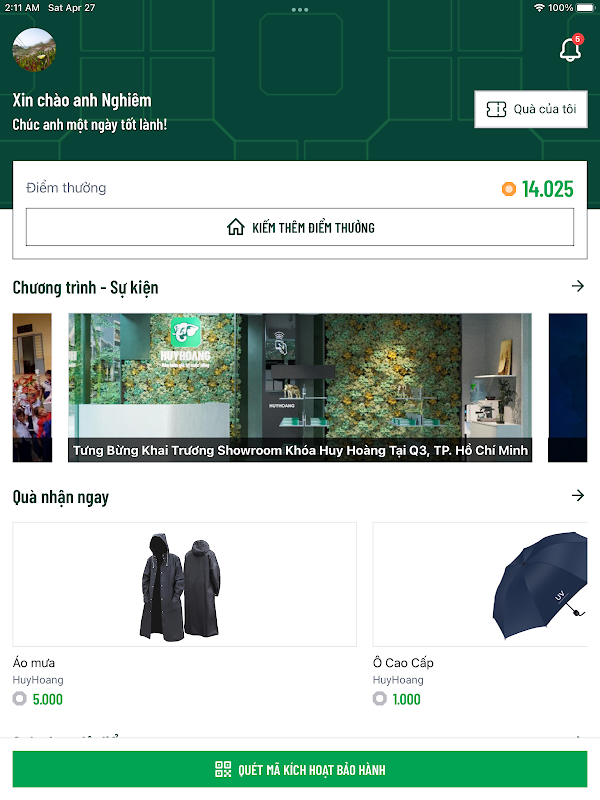Tap Quét mã kích hoạt bảo hành button
The image size is (600, 800).
300,769
